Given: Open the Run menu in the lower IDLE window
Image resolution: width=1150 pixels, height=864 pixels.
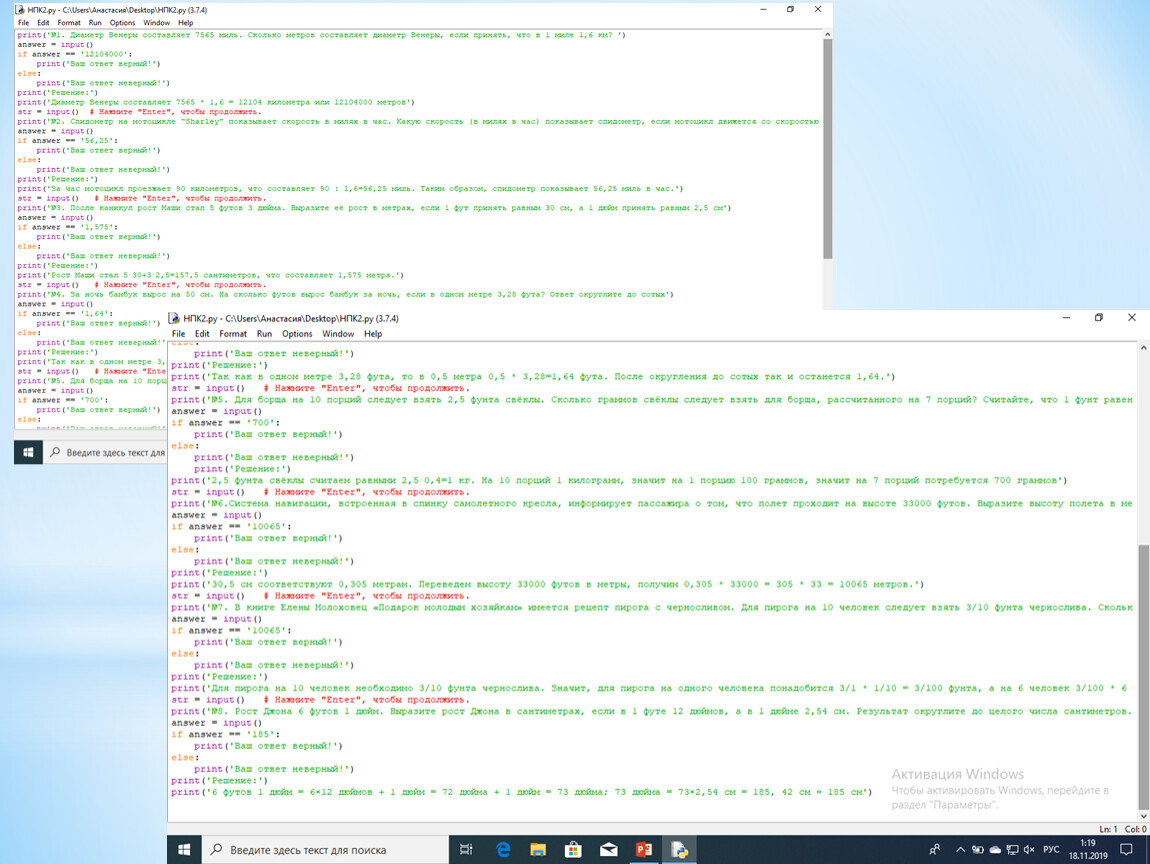Looking at the screenshot, I should pos(264,334).
